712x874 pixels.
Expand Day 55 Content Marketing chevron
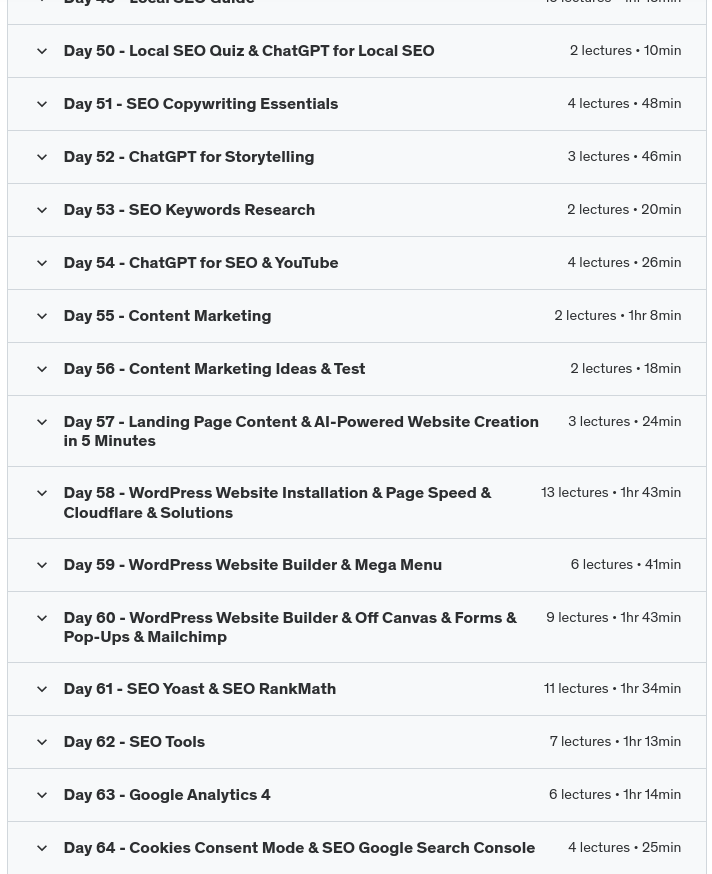42,316
